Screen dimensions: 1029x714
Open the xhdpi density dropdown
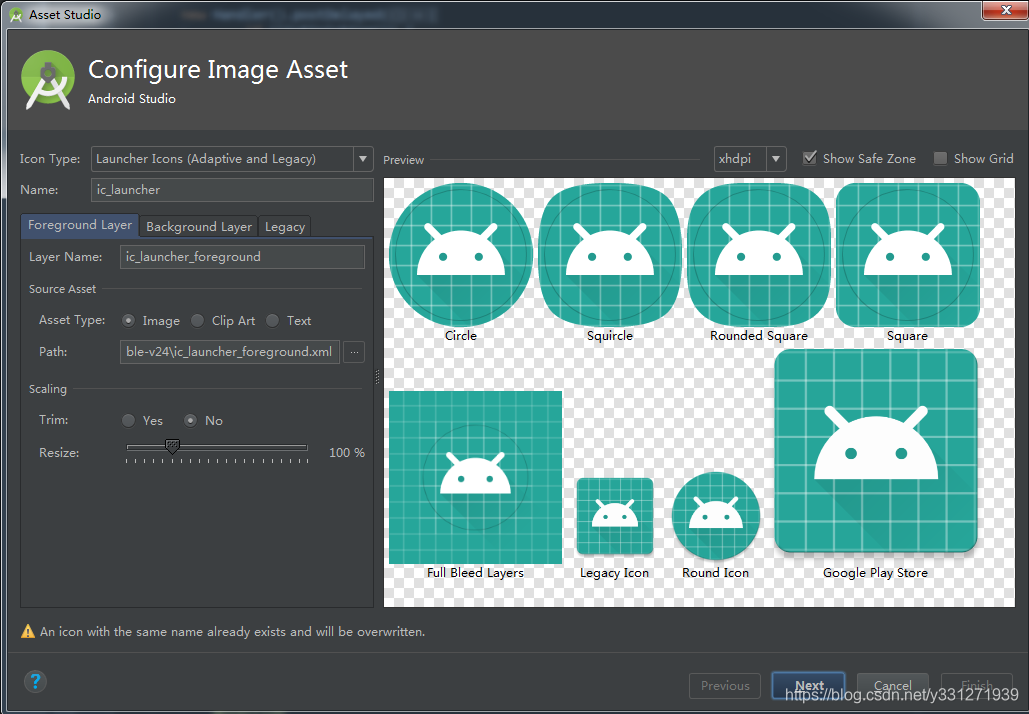point(776,159)
